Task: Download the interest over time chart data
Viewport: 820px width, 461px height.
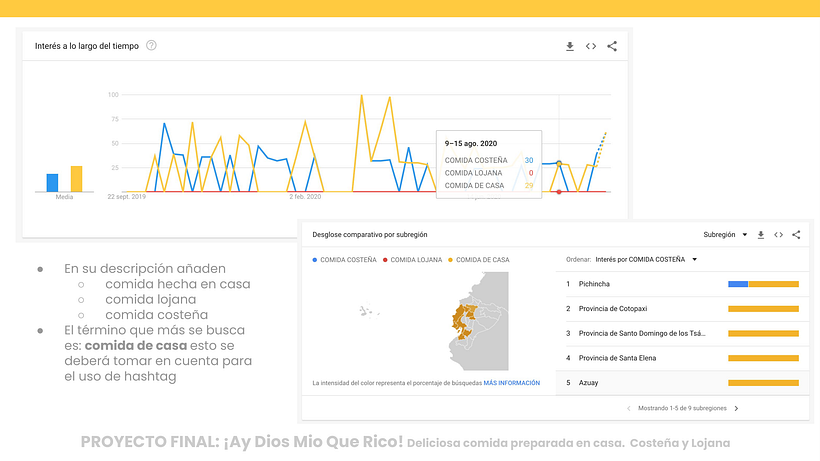Action: point(569,46)
